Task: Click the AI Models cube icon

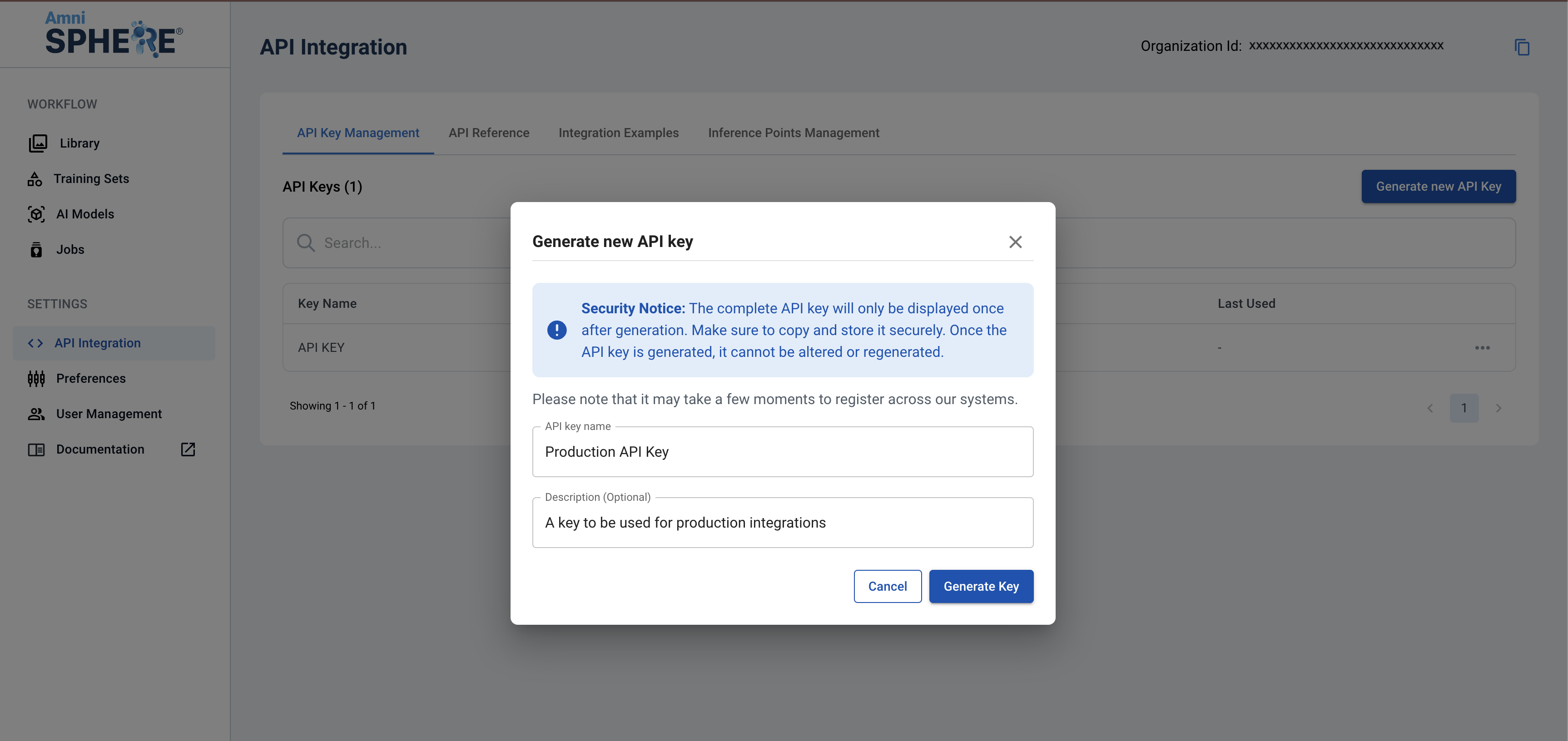Action: pos(36,214)
